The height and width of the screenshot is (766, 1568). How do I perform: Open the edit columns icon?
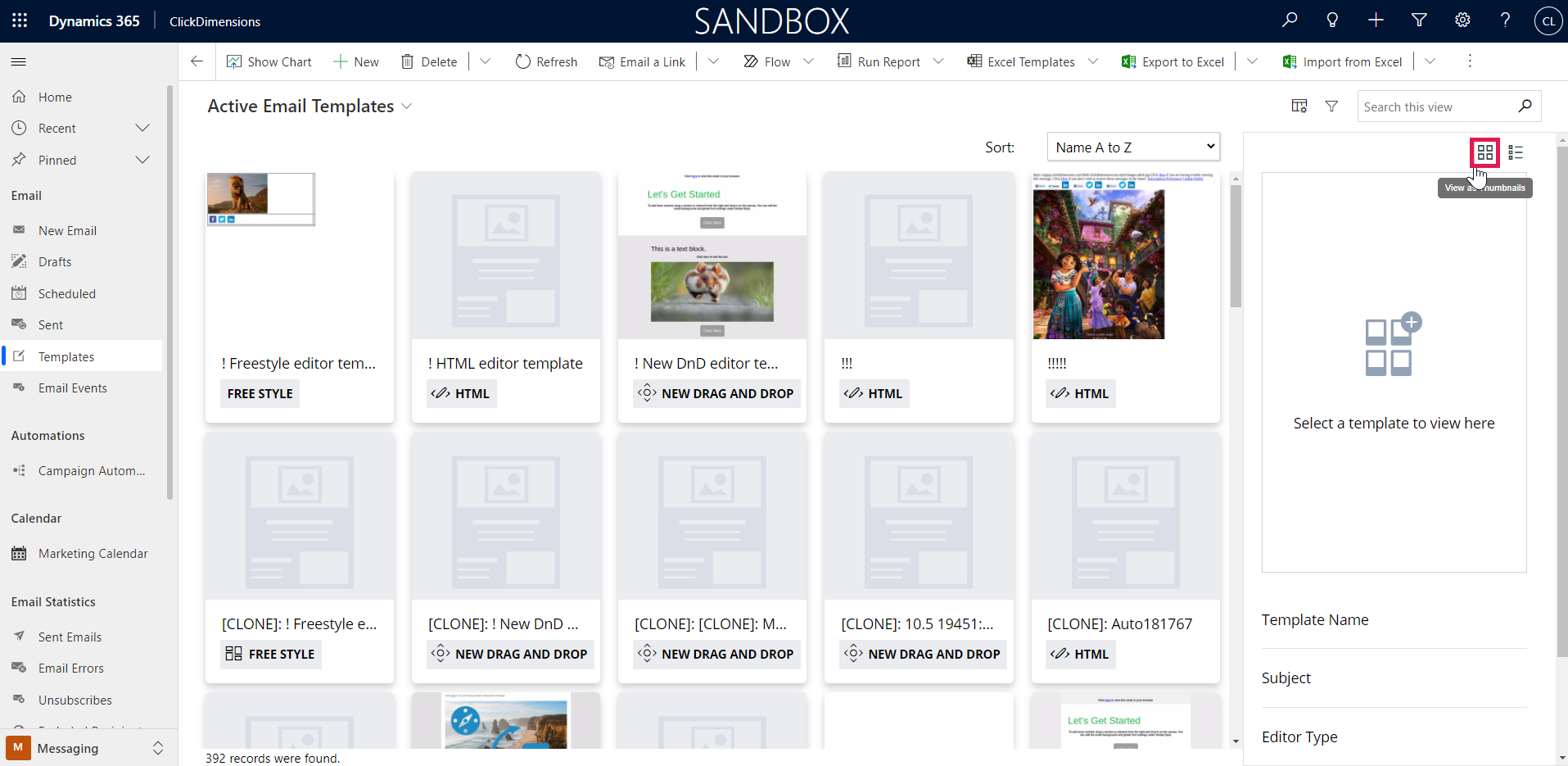pos(1299,107)
